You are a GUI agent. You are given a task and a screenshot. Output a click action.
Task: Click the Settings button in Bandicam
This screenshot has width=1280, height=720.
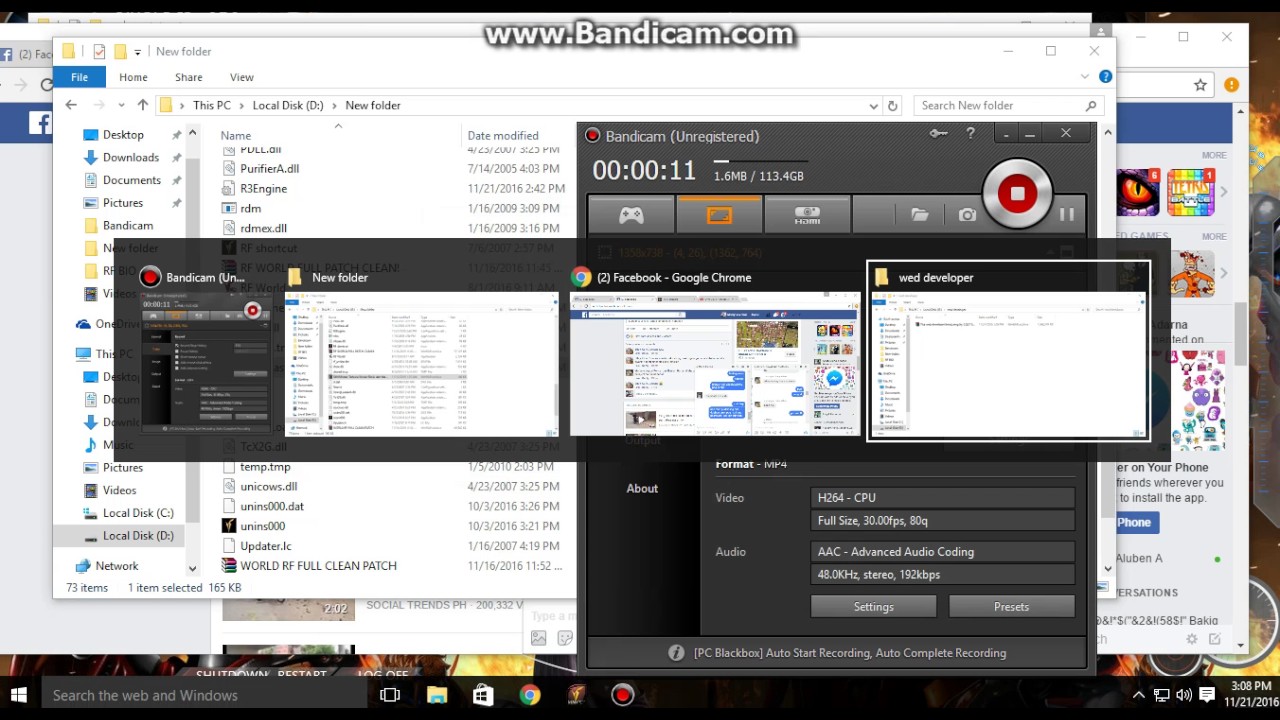(873, 607)
